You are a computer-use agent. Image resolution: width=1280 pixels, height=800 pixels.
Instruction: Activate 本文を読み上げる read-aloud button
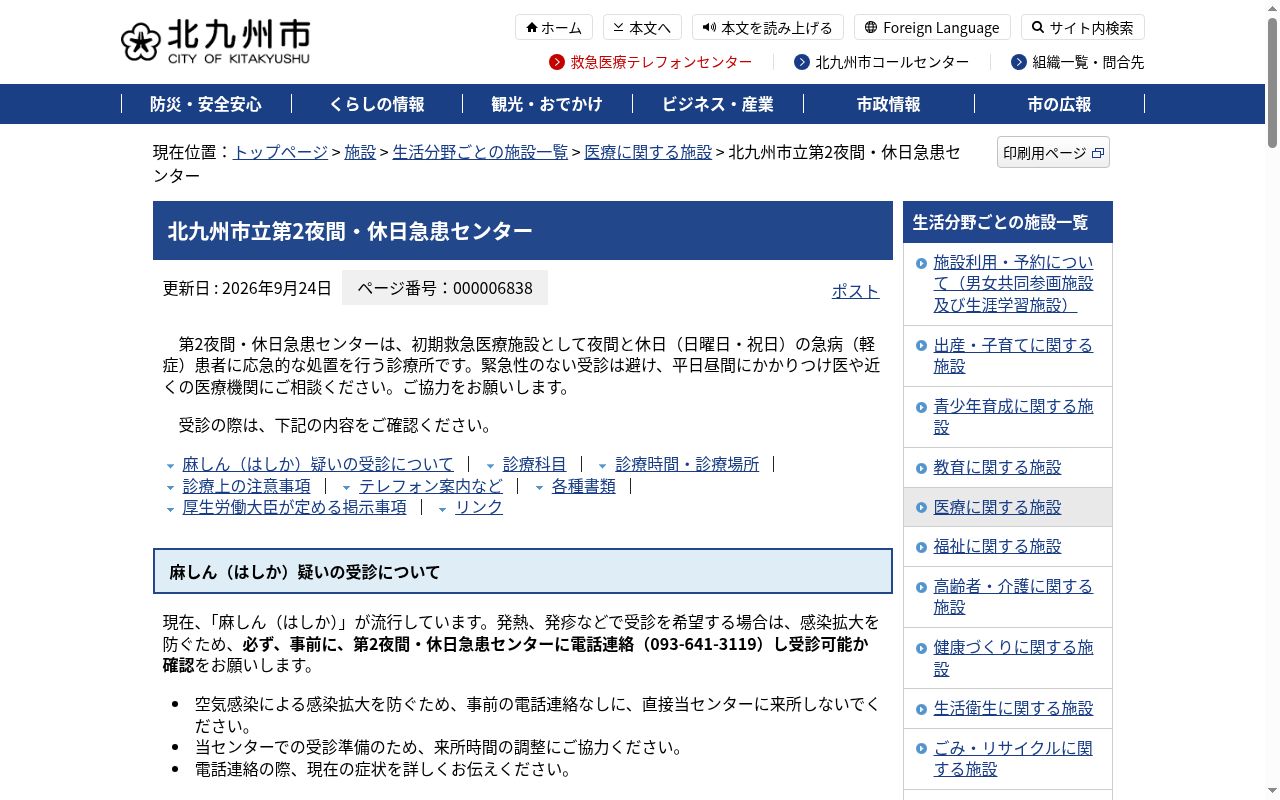(768, 27)
